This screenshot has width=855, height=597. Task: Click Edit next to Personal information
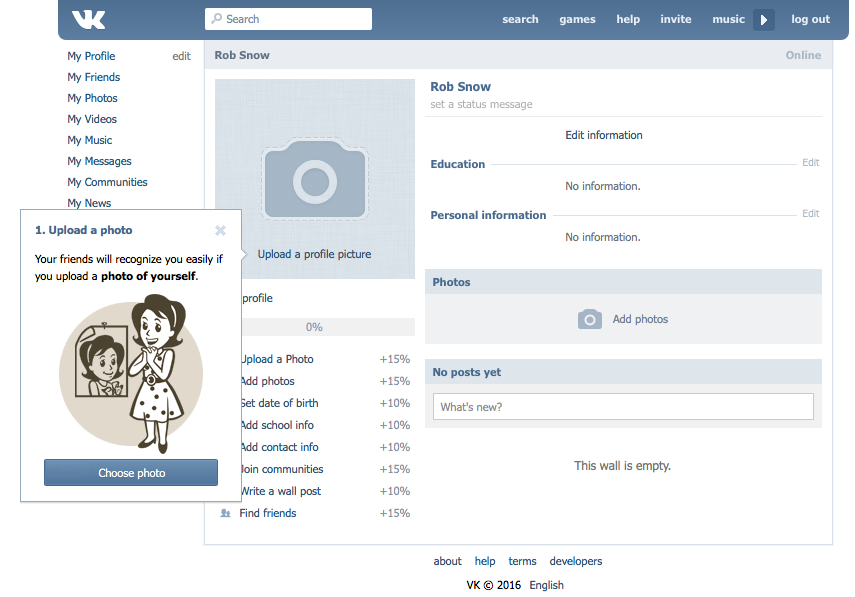[x=810, y=214]
